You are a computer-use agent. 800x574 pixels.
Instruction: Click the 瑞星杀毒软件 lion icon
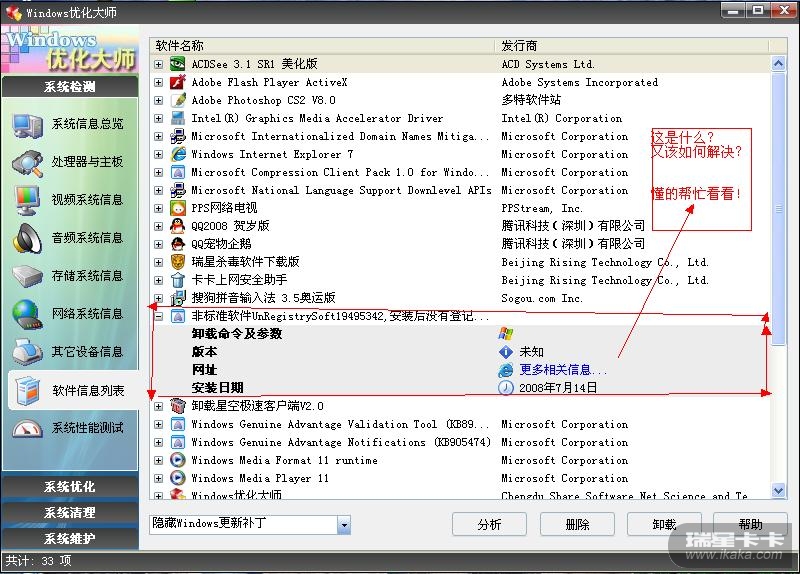tap(178, 262)
